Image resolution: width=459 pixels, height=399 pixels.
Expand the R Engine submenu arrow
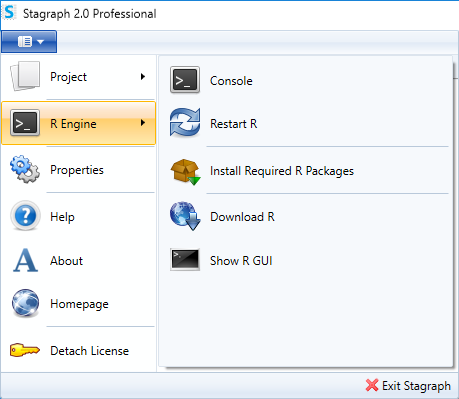(143, 123)
